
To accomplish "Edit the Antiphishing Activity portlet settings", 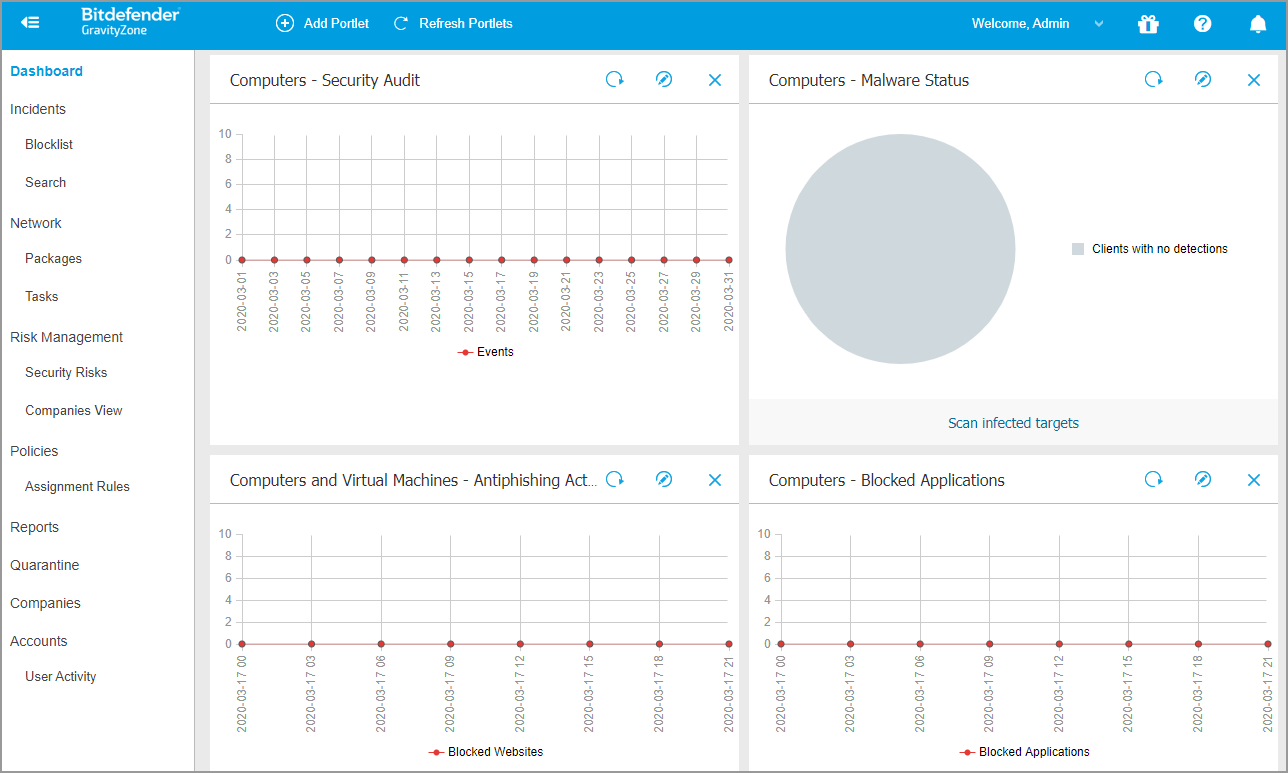I will tap(664, 480).
